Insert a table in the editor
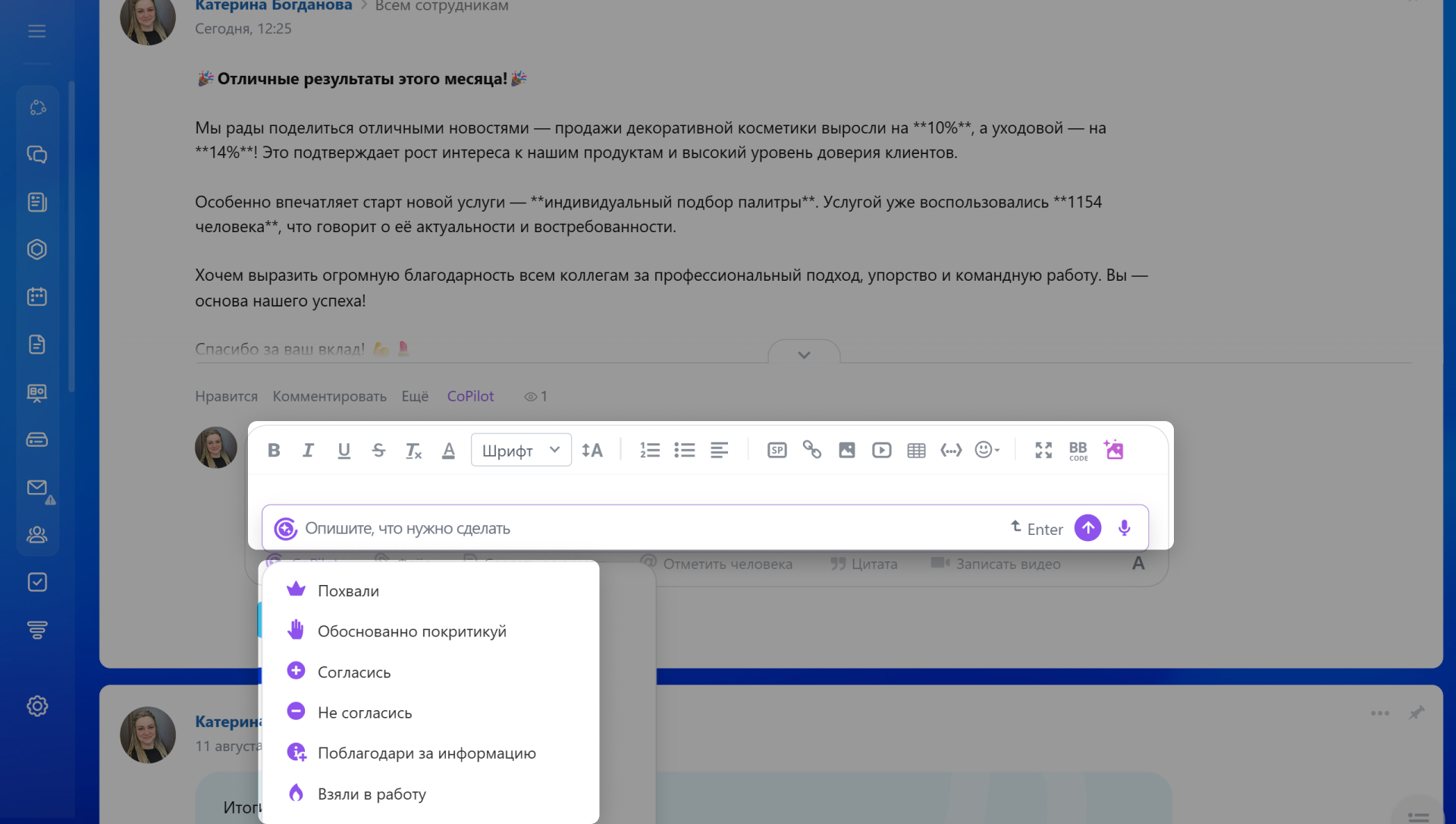This screenshot has height=824, width=1456. click(x=916, y=450)
